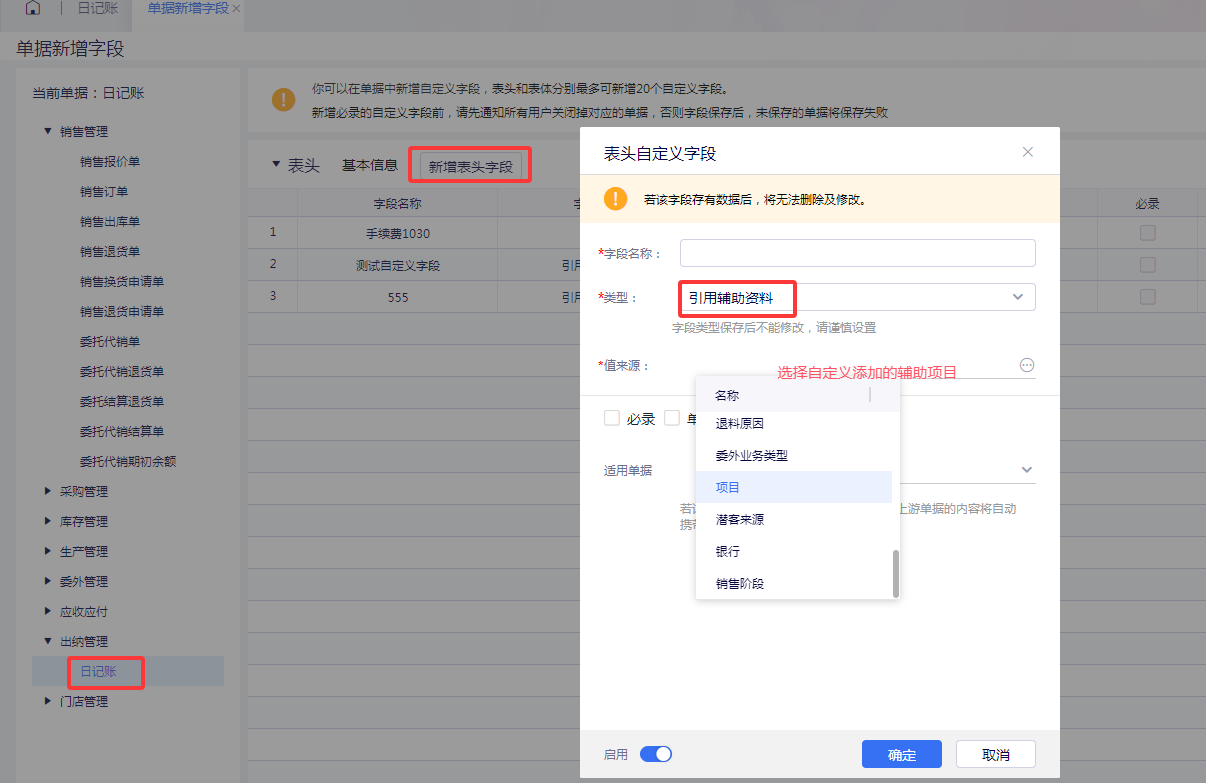Focus the 字段名称 input field

[858, 253]
